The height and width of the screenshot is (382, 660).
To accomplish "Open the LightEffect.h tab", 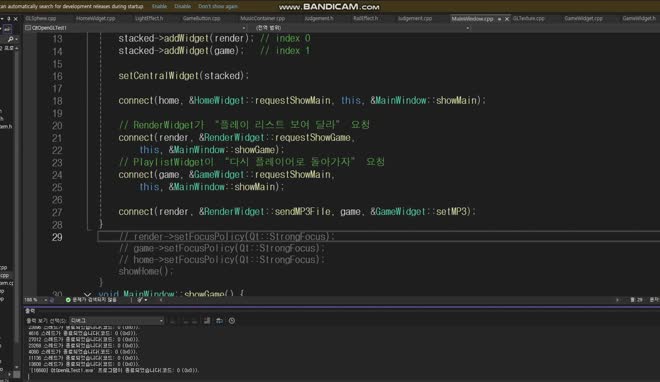I will (149, 19).
